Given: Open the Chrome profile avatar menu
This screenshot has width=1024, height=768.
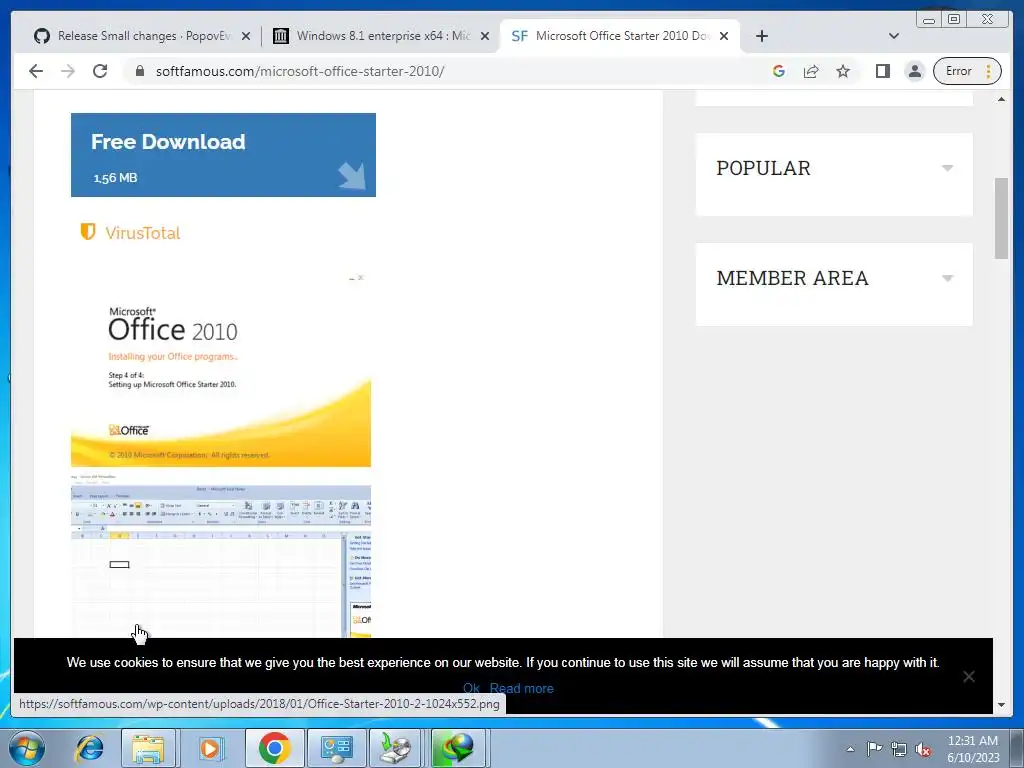Looking at the screenshot, I should click(x=915, y=71).
